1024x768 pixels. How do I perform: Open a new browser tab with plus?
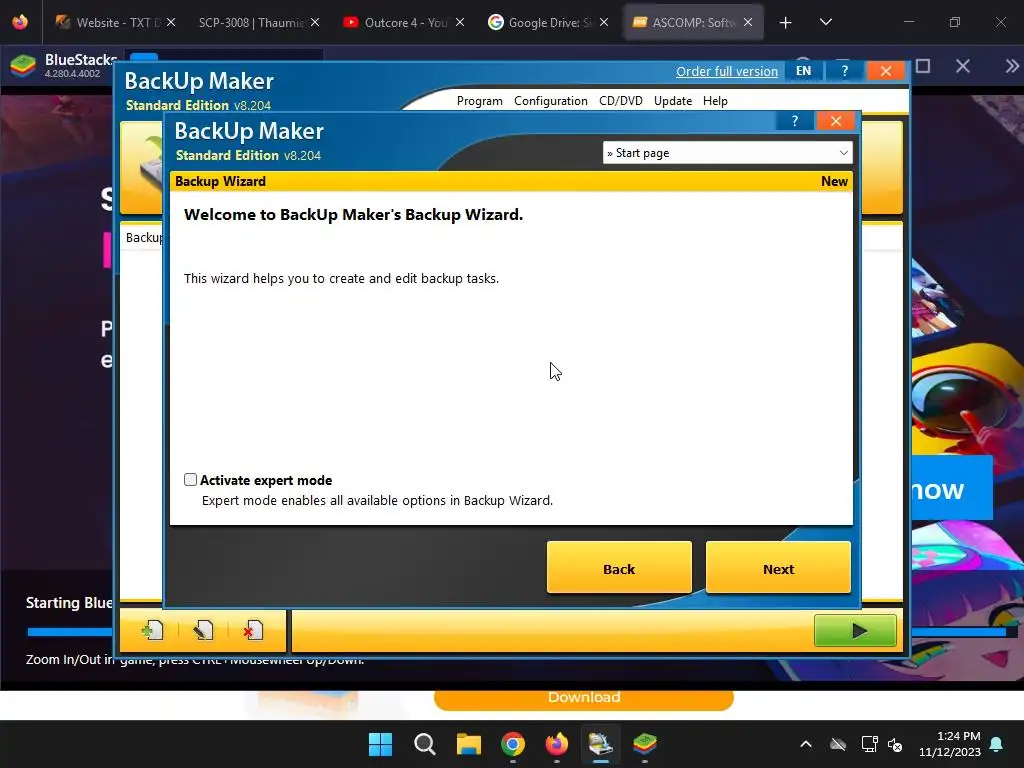pos(786,23)
